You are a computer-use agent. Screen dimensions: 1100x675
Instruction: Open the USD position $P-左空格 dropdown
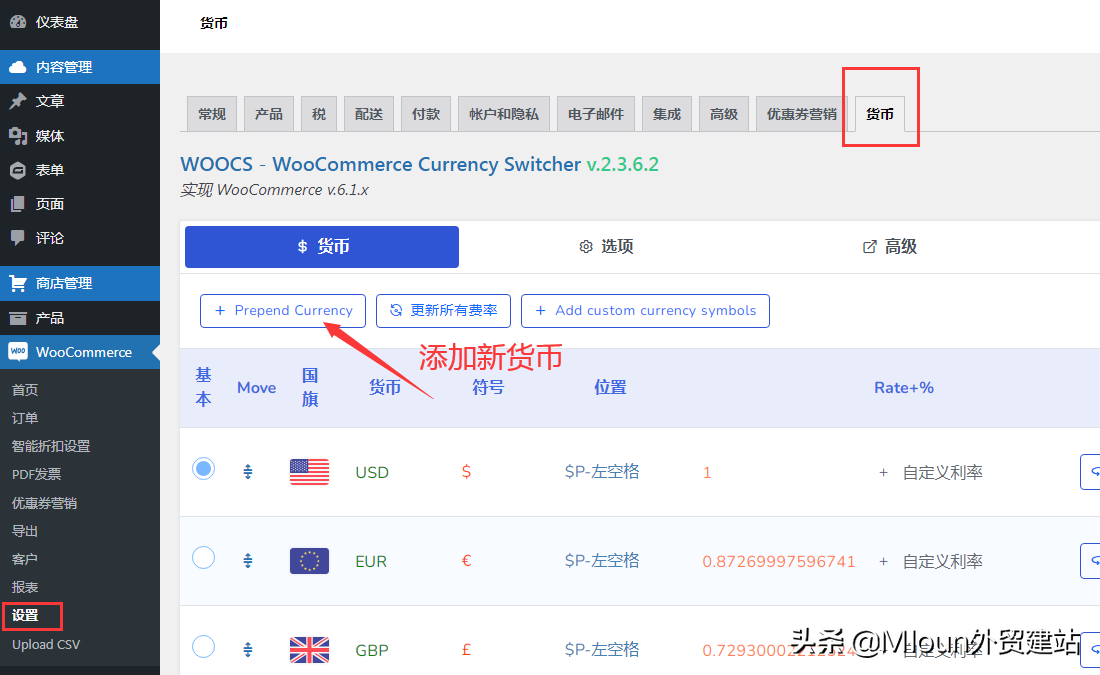coord(602,472)
